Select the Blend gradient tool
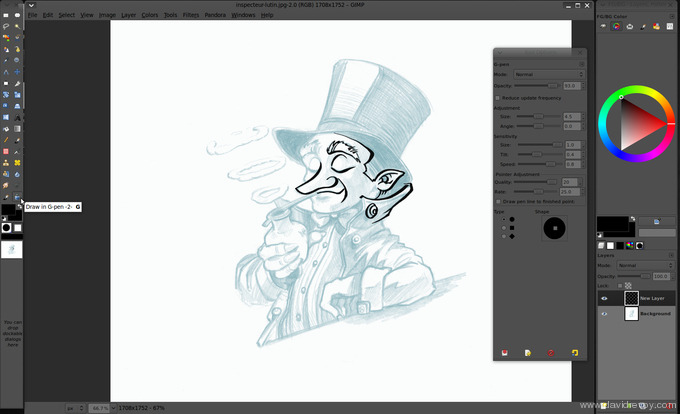This screenshot has width=680, height=414. point(17,129)
